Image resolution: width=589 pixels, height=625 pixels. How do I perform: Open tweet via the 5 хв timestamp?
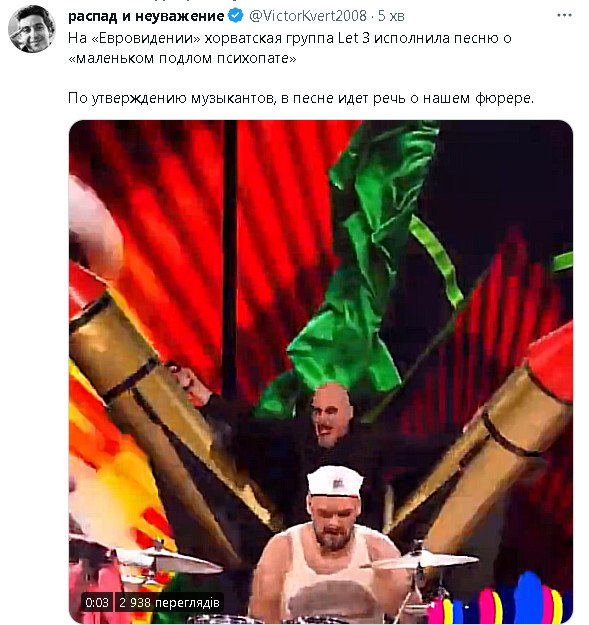391,16
